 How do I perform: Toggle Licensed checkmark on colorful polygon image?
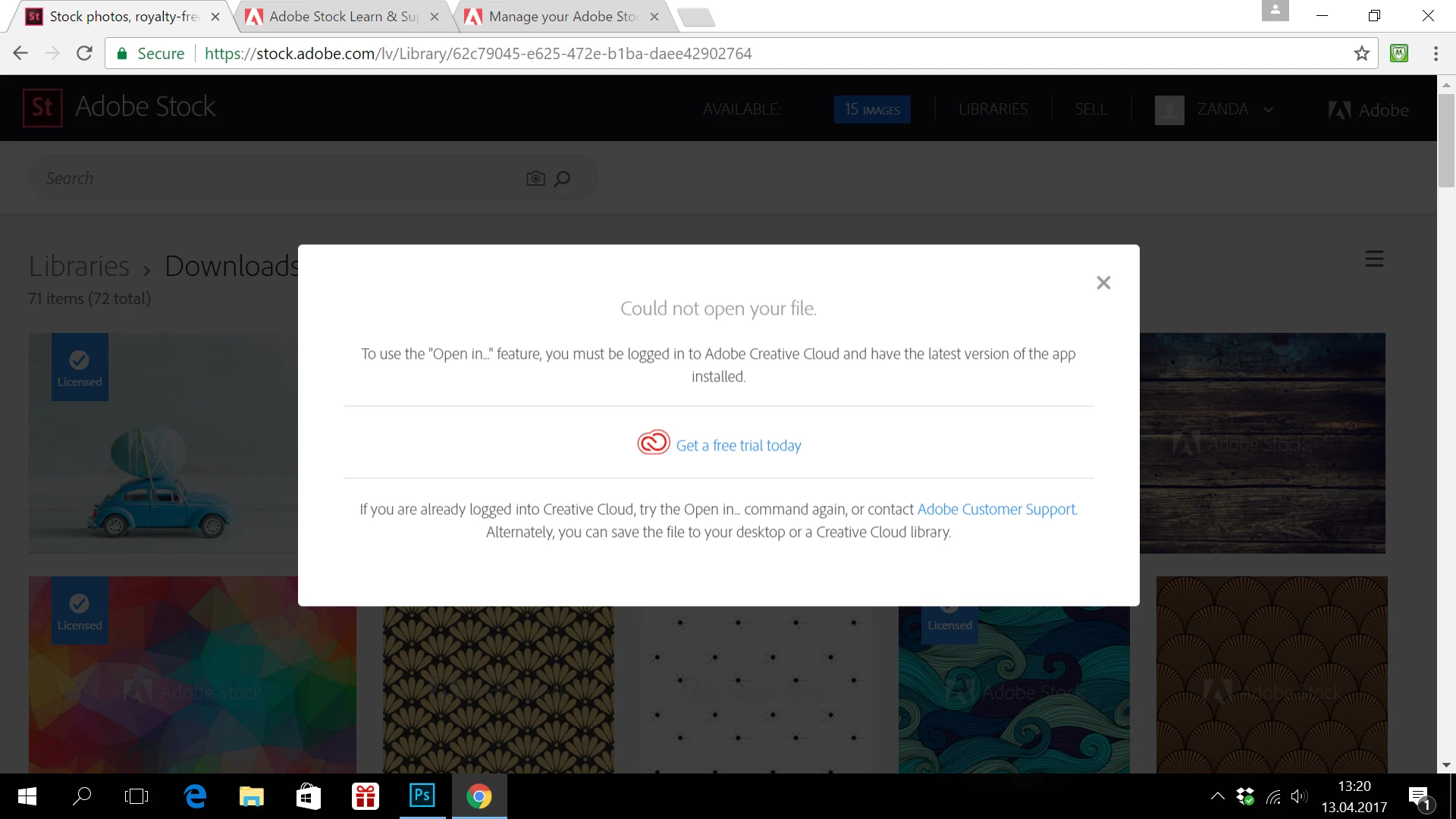pos(80,604)
